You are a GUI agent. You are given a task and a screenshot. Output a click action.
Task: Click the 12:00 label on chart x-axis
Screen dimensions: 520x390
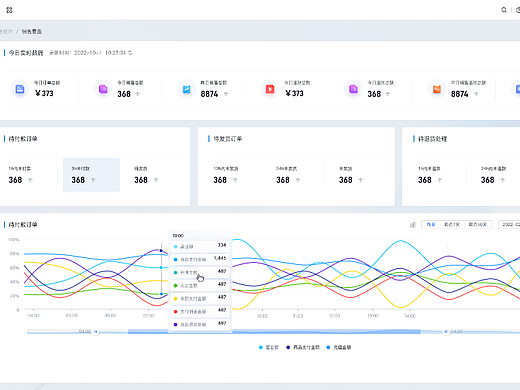(334, 315)
